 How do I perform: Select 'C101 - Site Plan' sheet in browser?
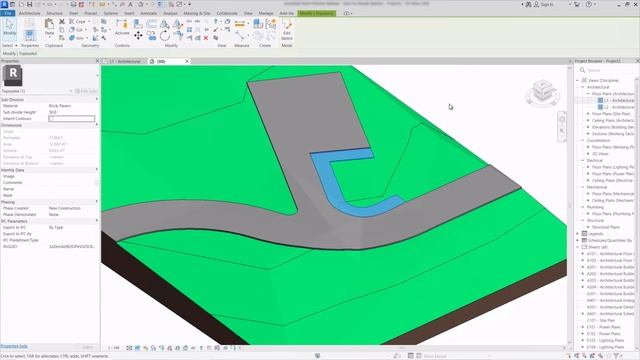pos(601,320)
